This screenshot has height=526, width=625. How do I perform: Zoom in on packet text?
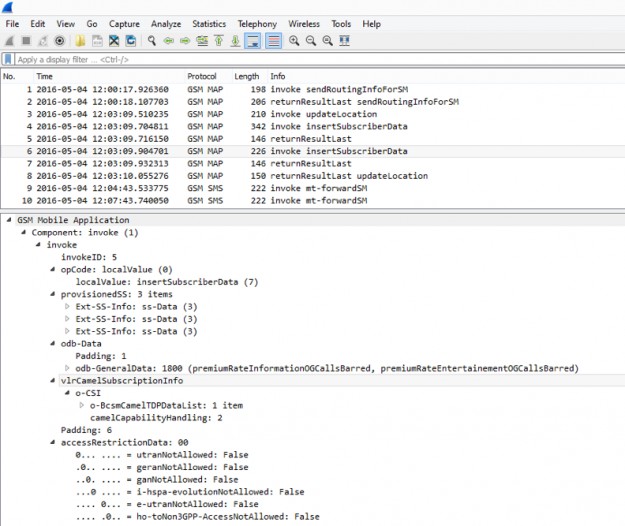[x=293, y=41]
